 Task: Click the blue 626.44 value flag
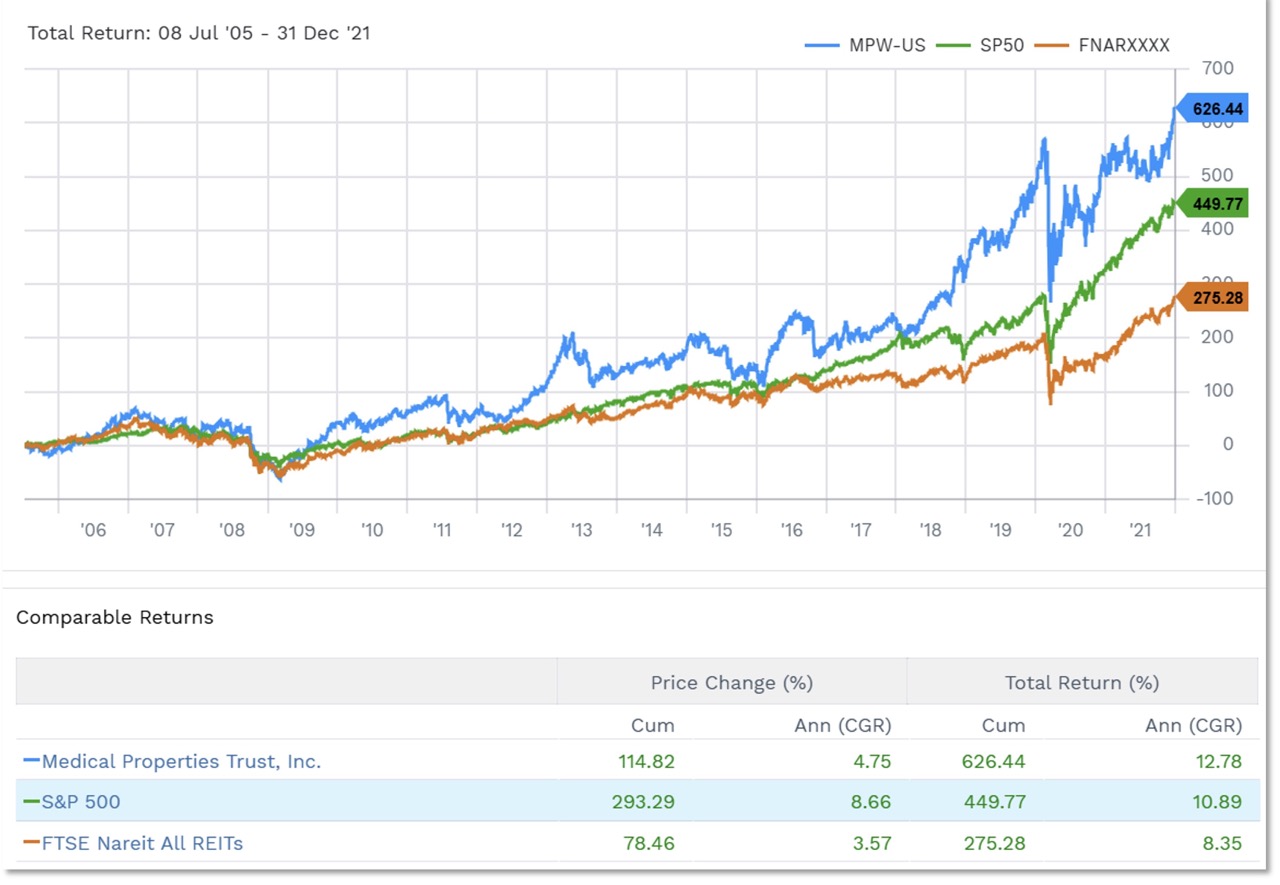click(1212, 107)
